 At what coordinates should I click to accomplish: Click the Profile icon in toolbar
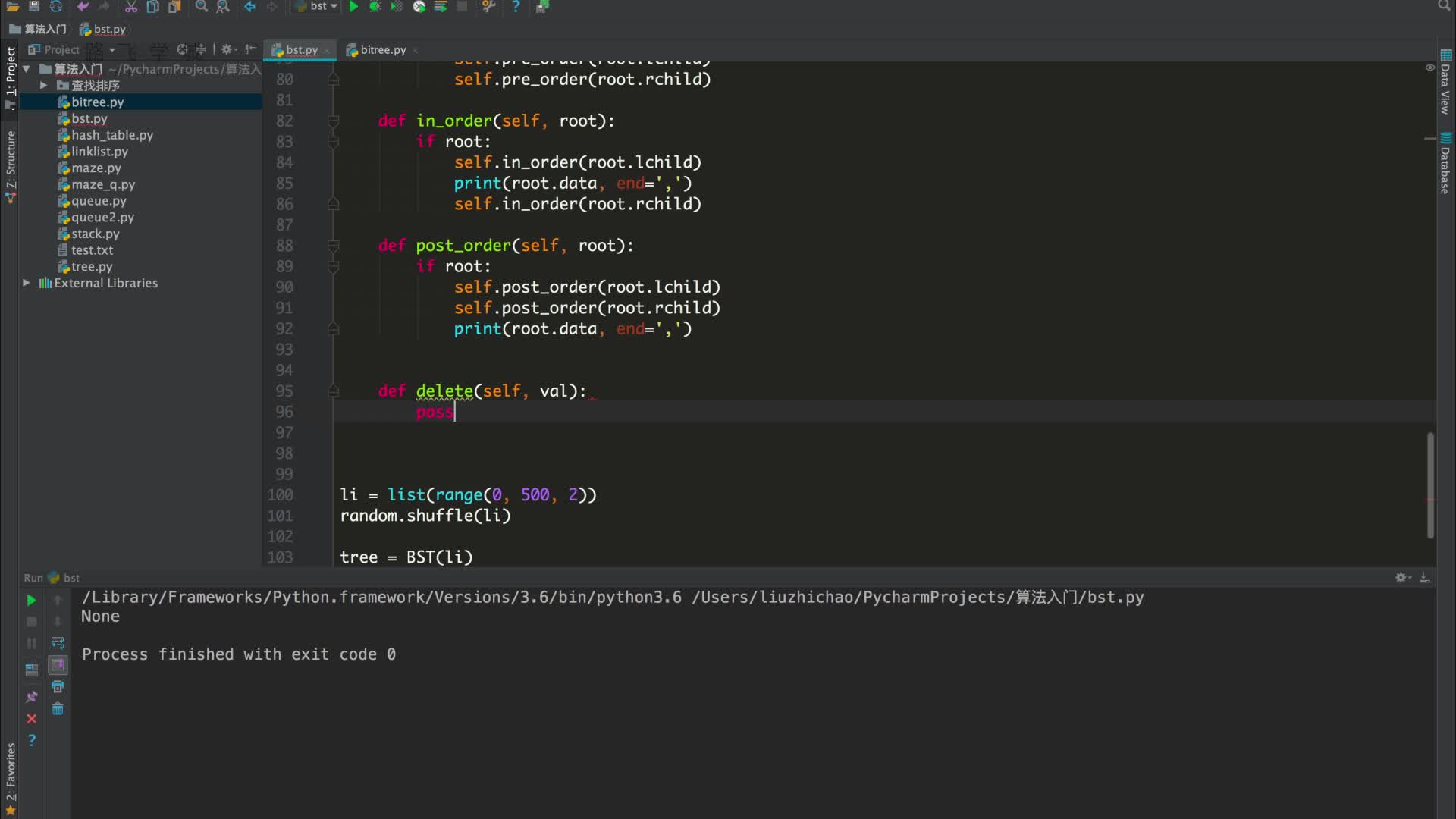[x=419, y=6]
